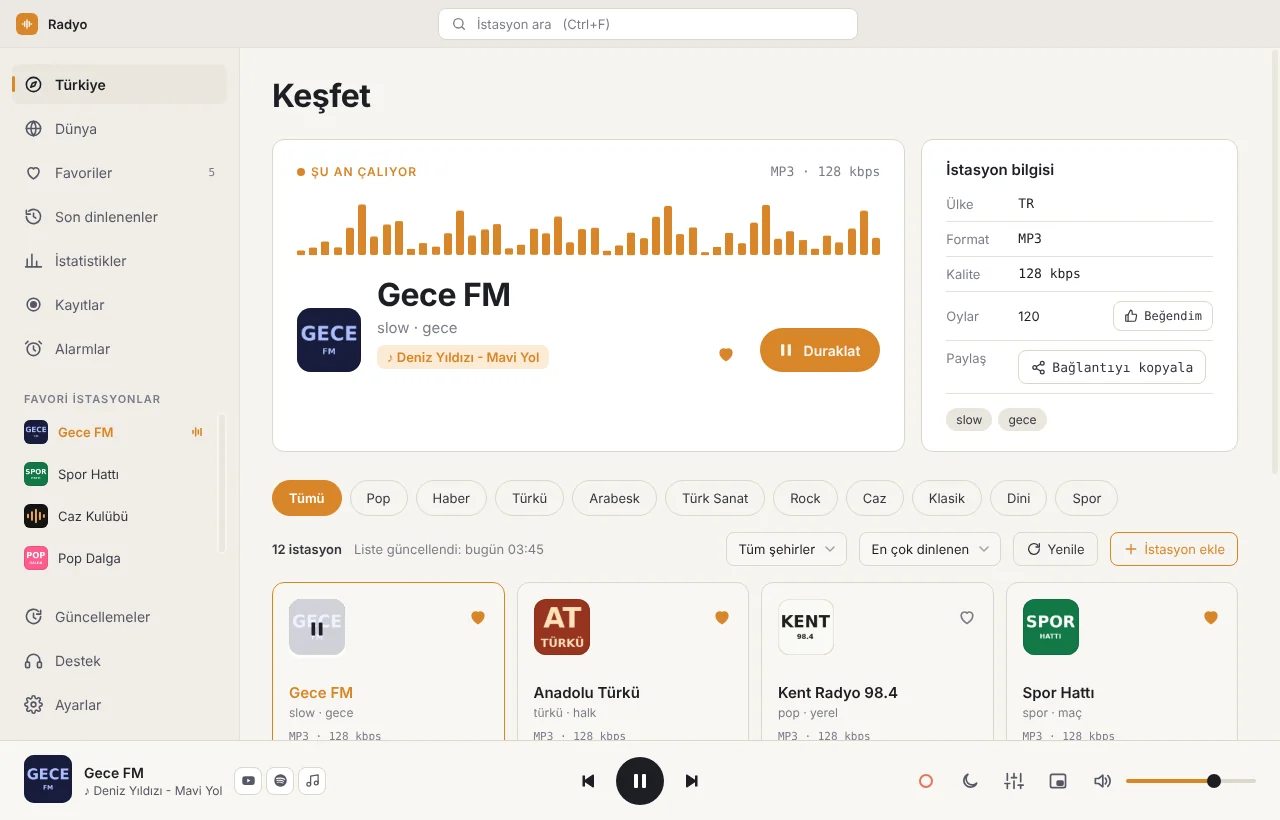
Task: Click the Beğendim like button
Action: 1163,316
